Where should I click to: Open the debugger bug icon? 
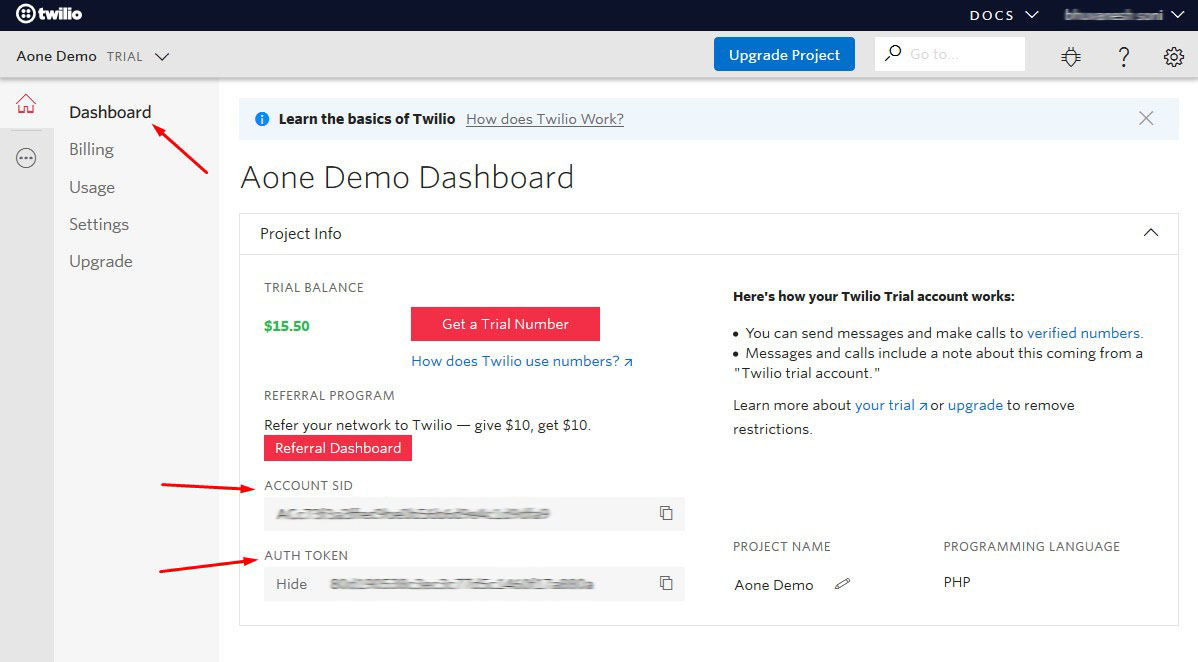(x=1071, y=56)
